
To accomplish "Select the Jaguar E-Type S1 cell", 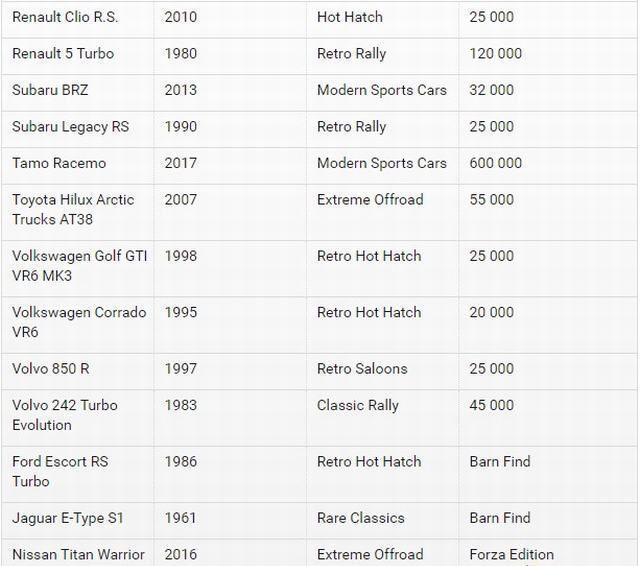I will pos(67,518).
